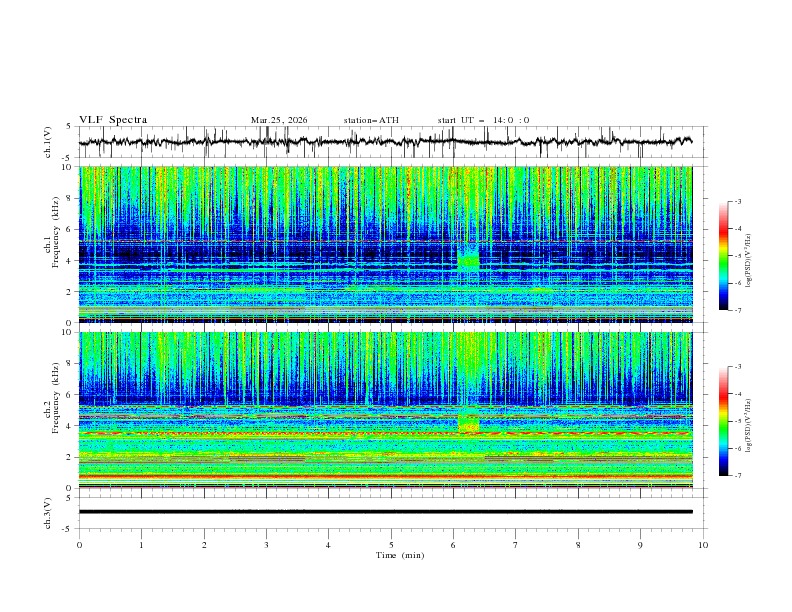The height and width of the screenshot is (612, 792).
Task: Click the "-7" tick on the ch.2 color bar
Action: 737,475
